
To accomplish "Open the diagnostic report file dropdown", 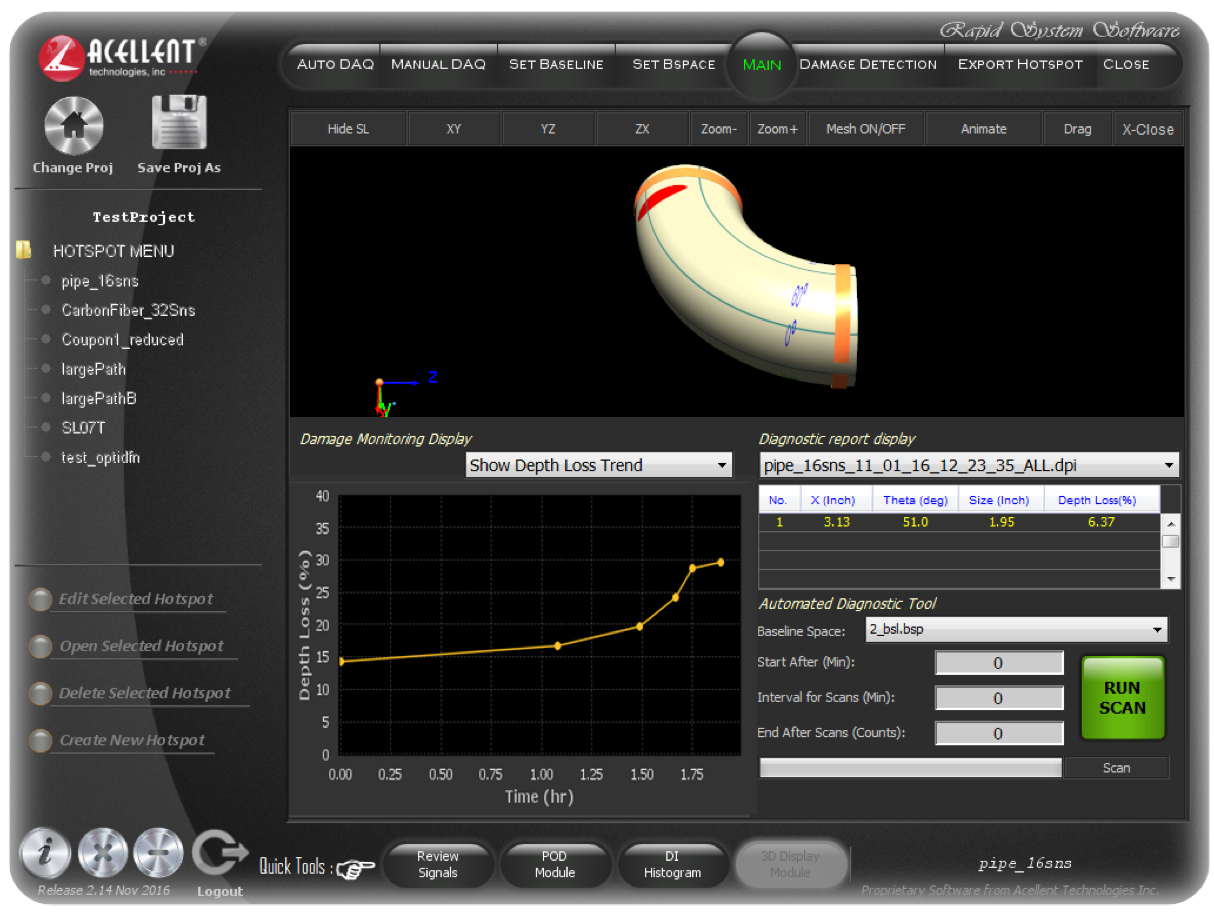I will point(963,465).
